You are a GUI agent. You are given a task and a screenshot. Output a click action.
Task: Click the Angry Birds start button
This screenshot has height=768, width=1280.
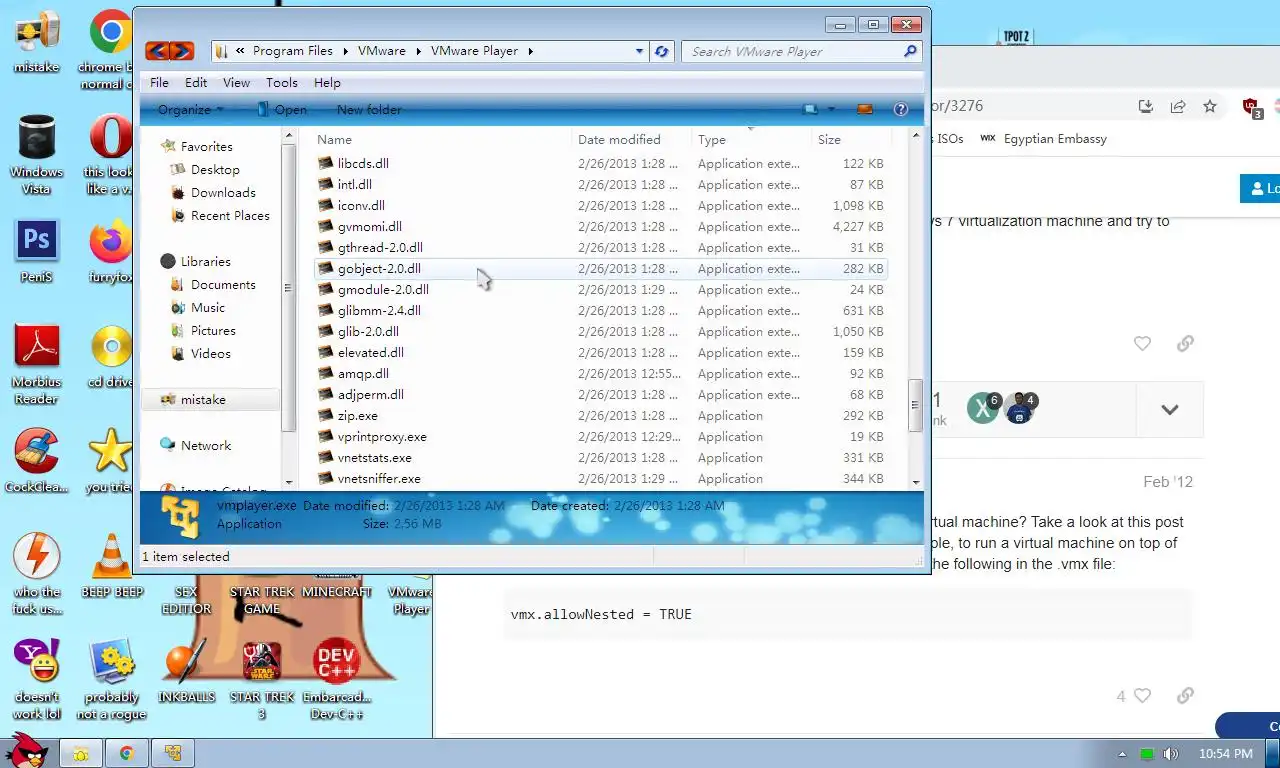[x=27, y=751]
